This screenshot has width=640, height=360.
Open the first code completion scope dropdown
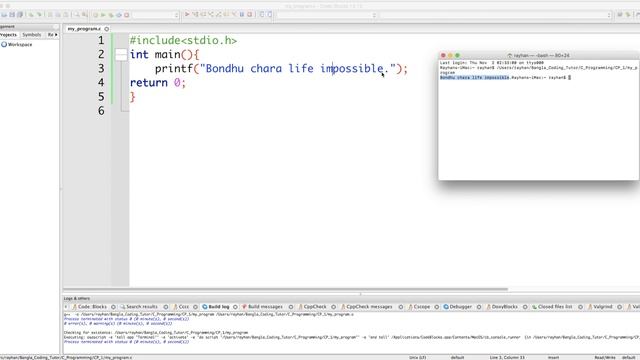point(326,15)
